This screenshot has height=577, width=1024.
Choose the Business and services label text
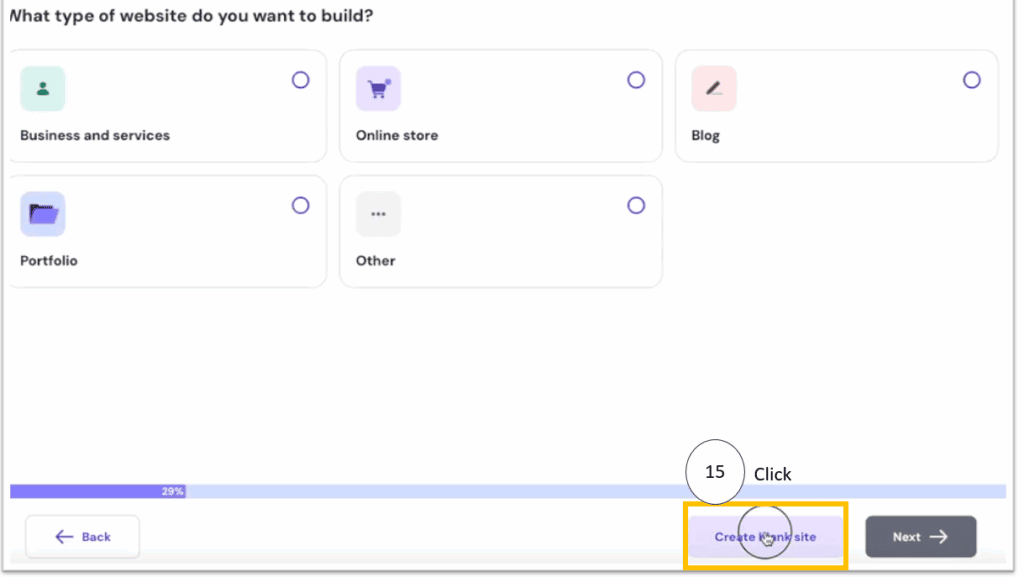[x=95, y=135]
